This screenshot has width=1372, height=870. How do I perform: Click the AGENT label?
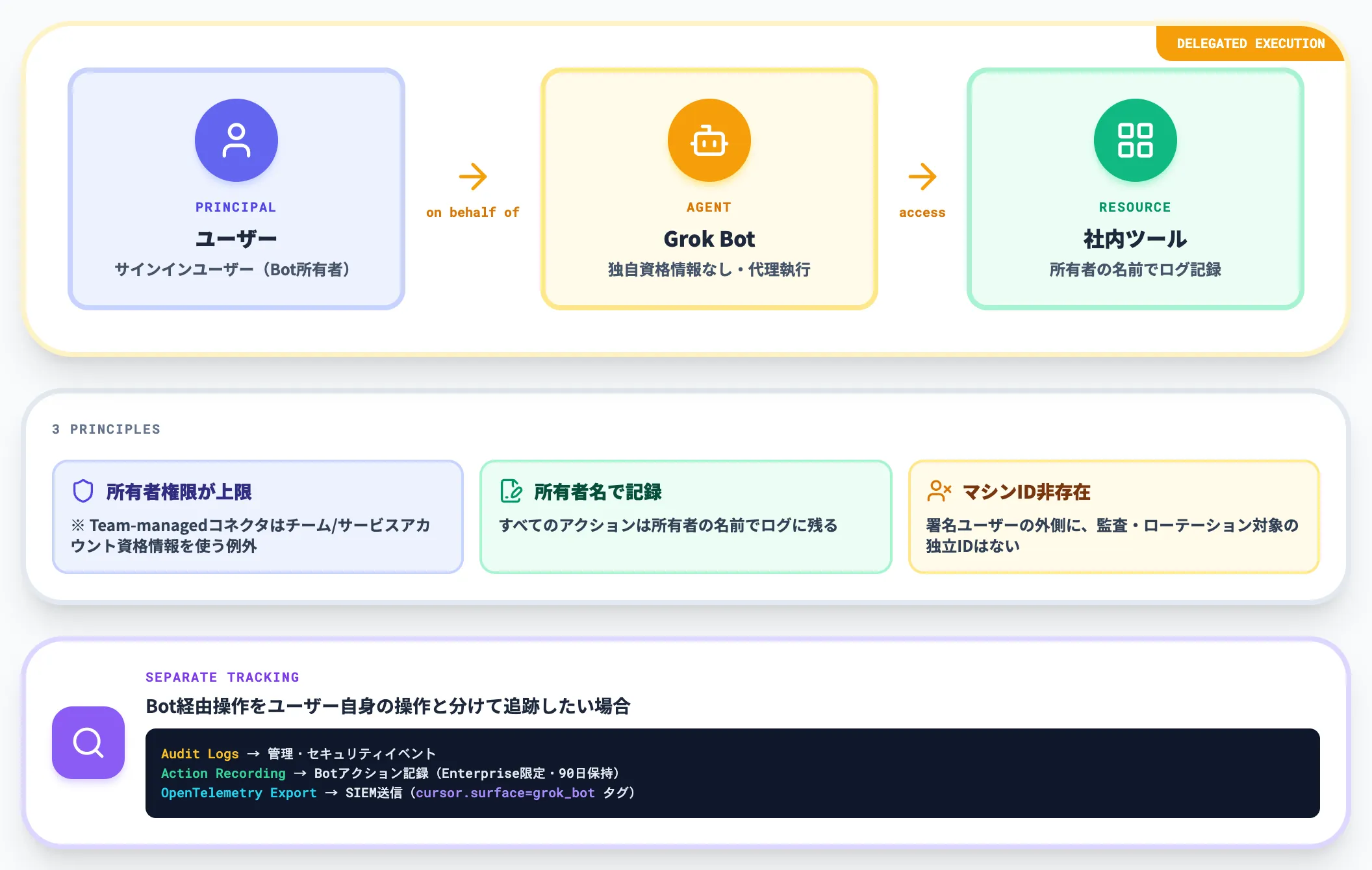(x=709, y=207)
